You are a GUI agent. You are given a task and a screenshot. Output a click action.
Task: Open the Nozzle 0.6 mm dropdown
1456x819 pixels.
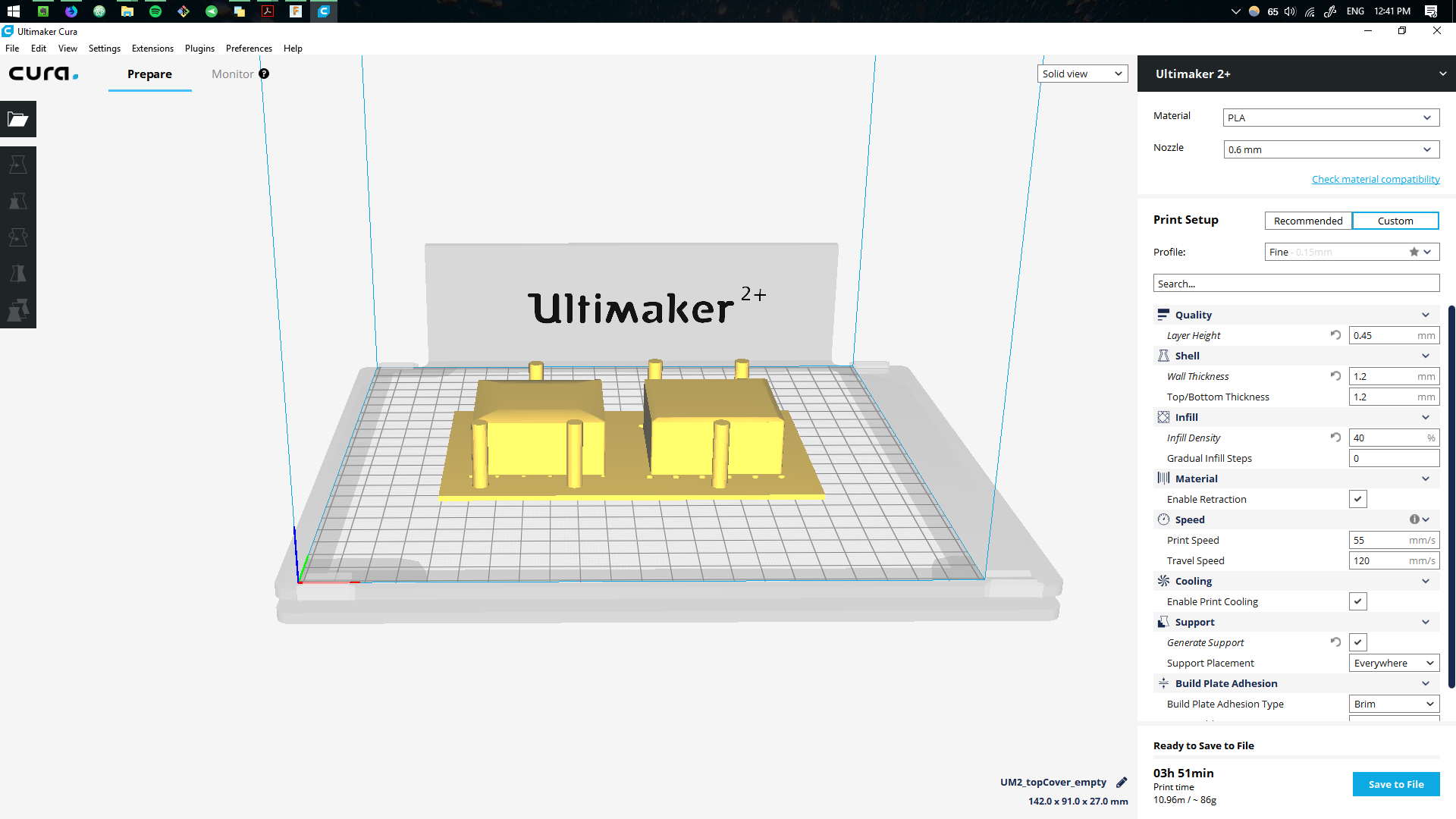[x=1331, y=149]
